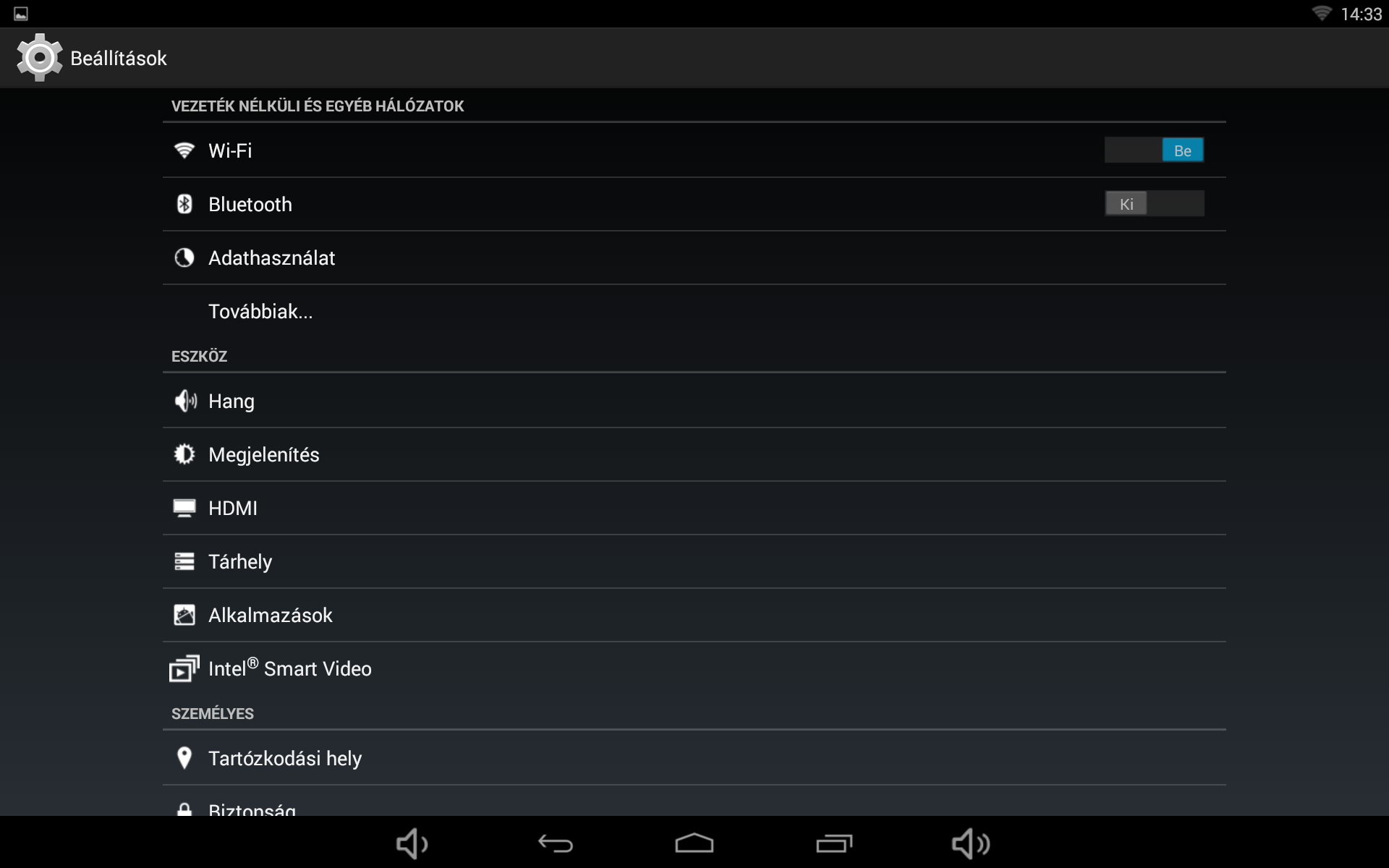Screen dimensions: 1389x868
Task: Tap the Bluetooth symbol icon
Action: pos(184,204)
